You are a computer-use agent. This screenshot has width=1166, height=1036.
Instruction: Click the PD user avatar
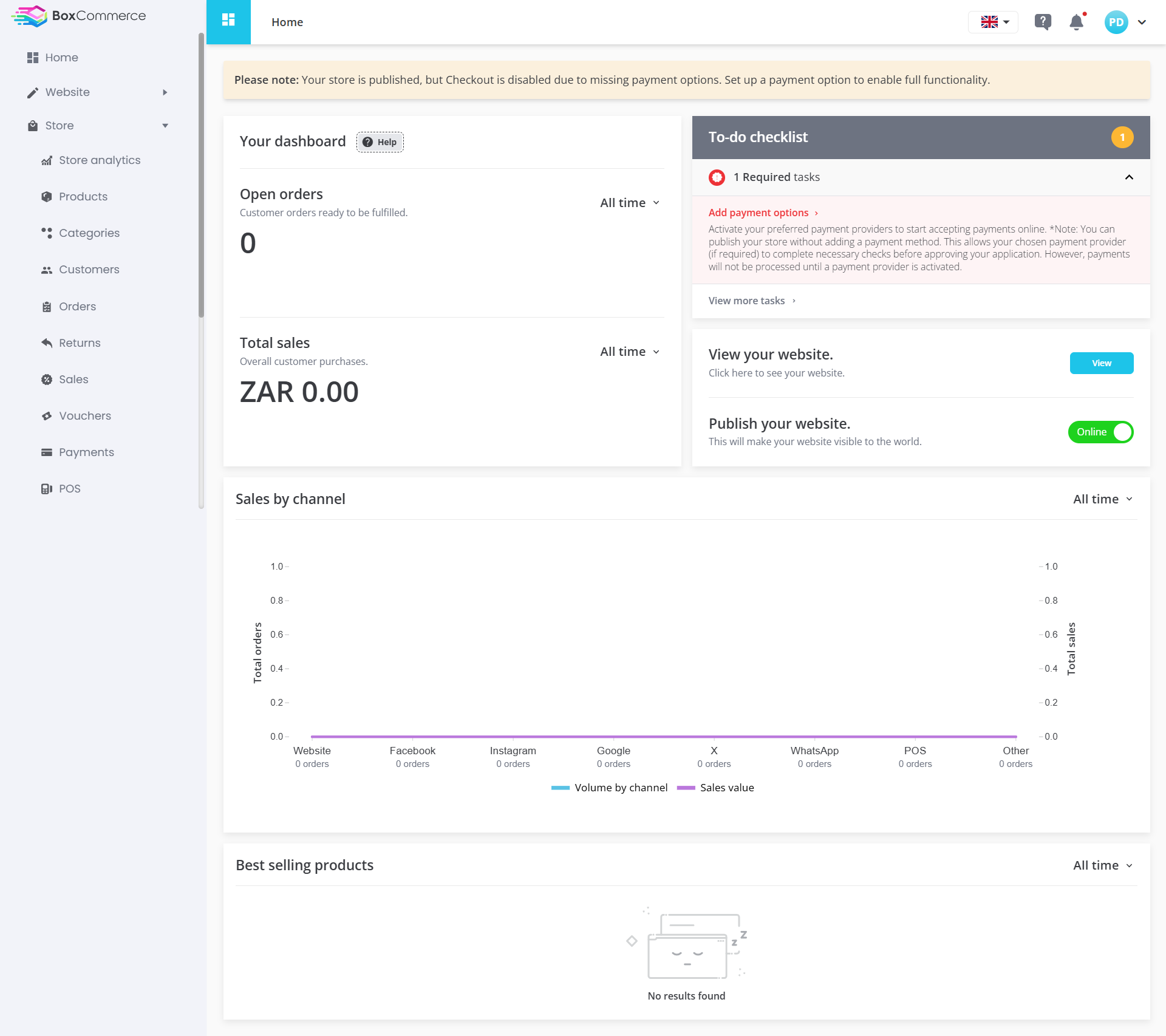1116,22
